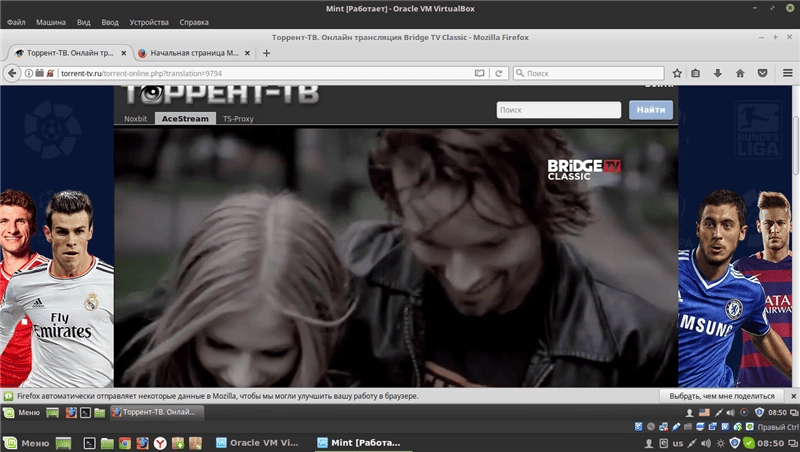
Task: Click the Firefox Поиск search box
Action: (x=589, y=73)
